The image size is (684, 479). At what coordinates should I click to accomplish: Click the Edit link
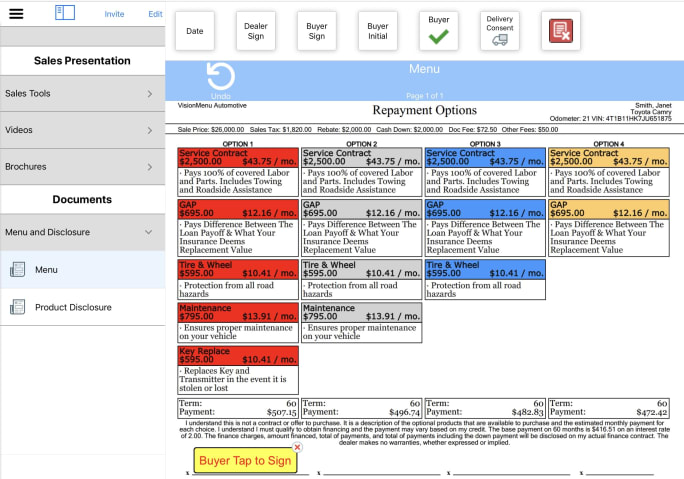pyautogui.click(x=154, y=14)
